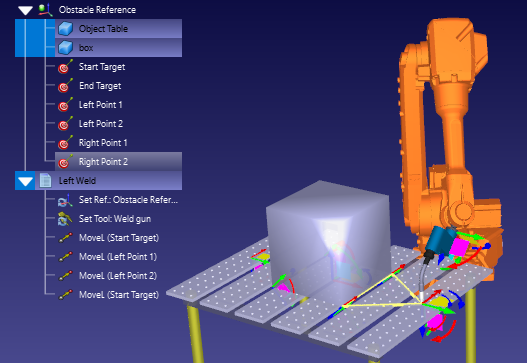The height and width of the screenshot is (363, 527).
Task: Click the Start Target target icon
Action: (65, 67)
